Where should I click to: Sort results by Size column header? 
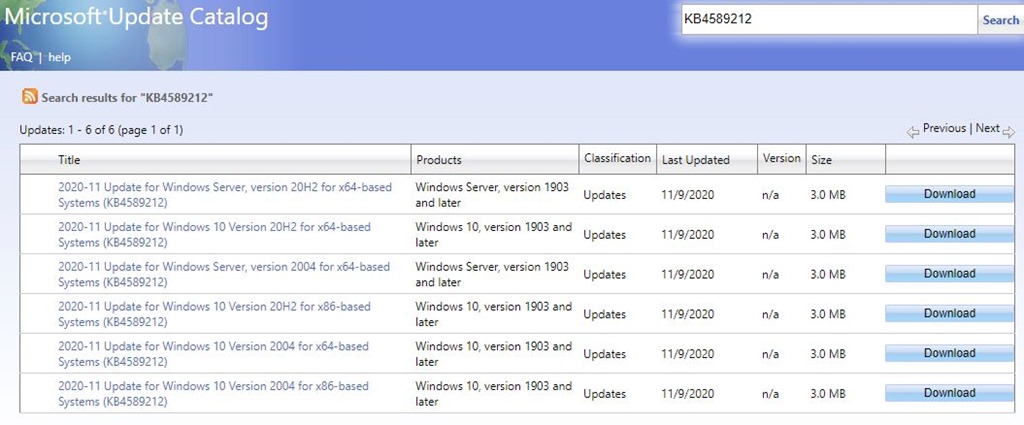pyautogui.click(x=820, y=159)
